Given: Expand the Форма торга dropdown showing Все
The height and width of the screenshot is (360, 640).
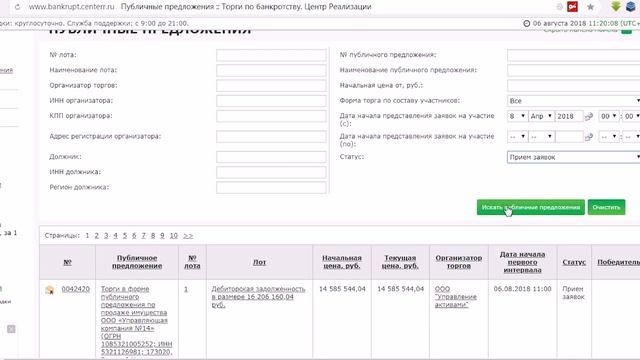Looking at the screenshot, I should click(x=574, y=101).
